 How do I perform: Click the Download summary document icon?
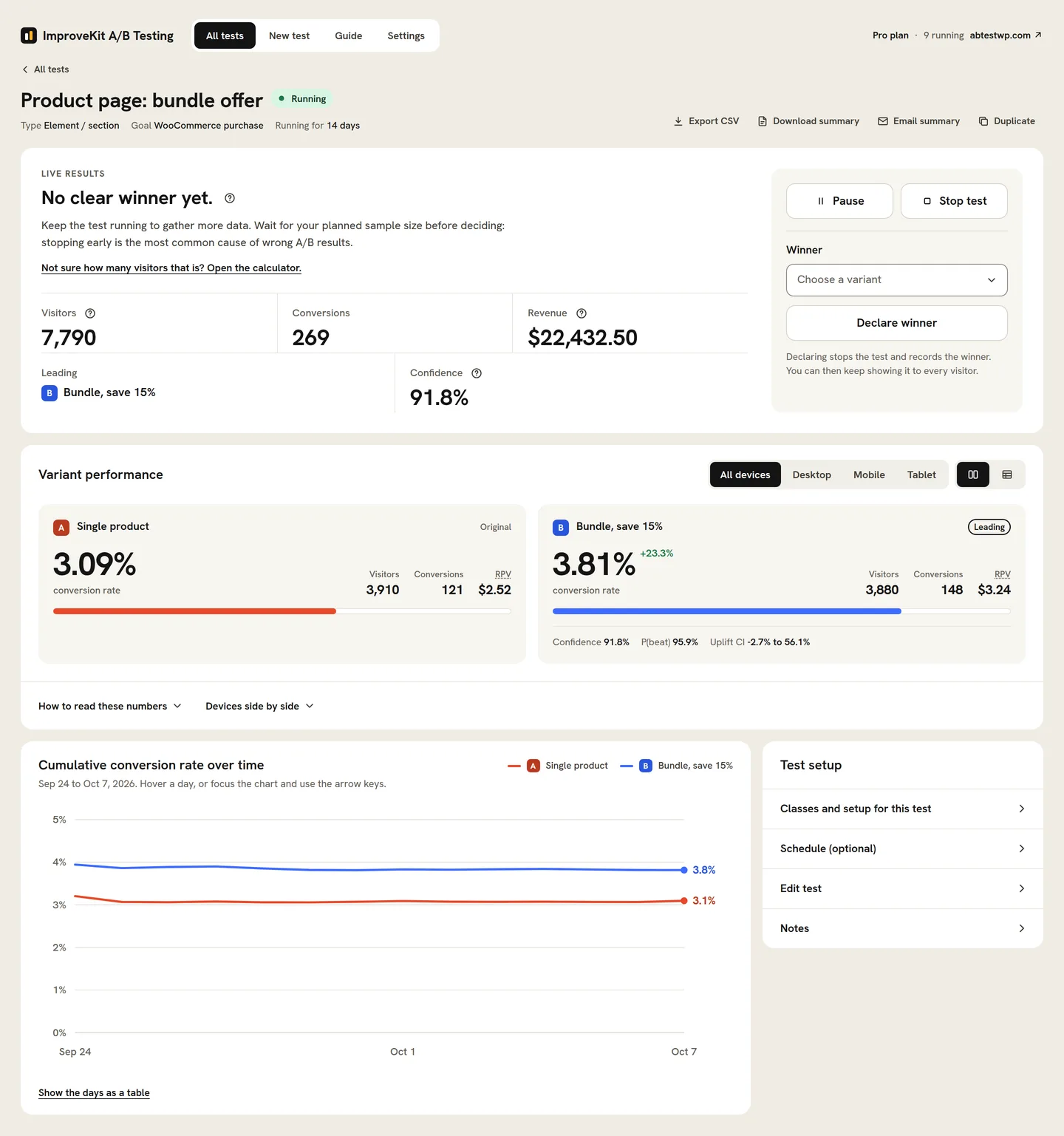(x=763, y=121)
